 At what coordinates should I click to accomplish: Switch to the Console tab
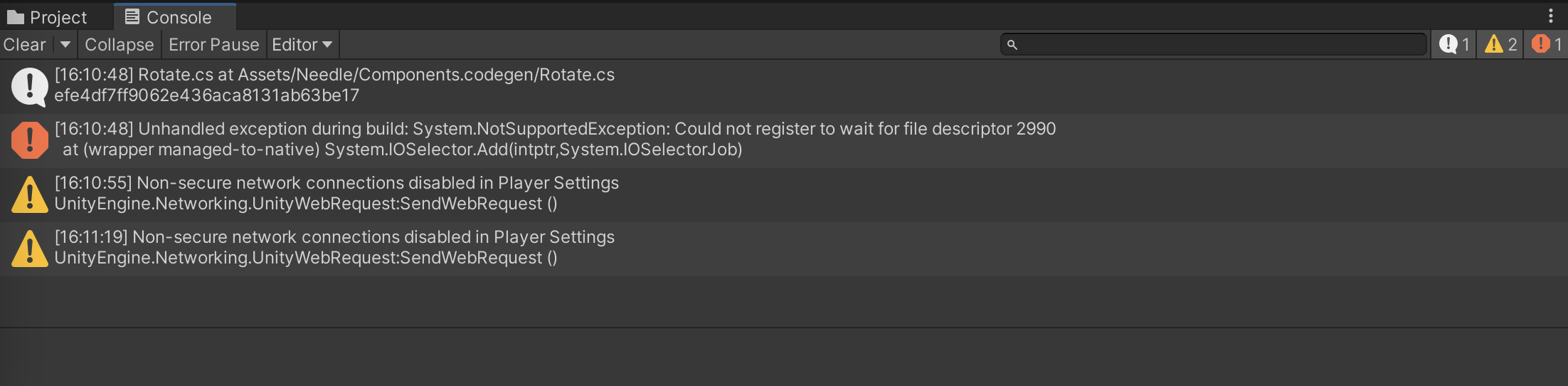tap(169, 17)
